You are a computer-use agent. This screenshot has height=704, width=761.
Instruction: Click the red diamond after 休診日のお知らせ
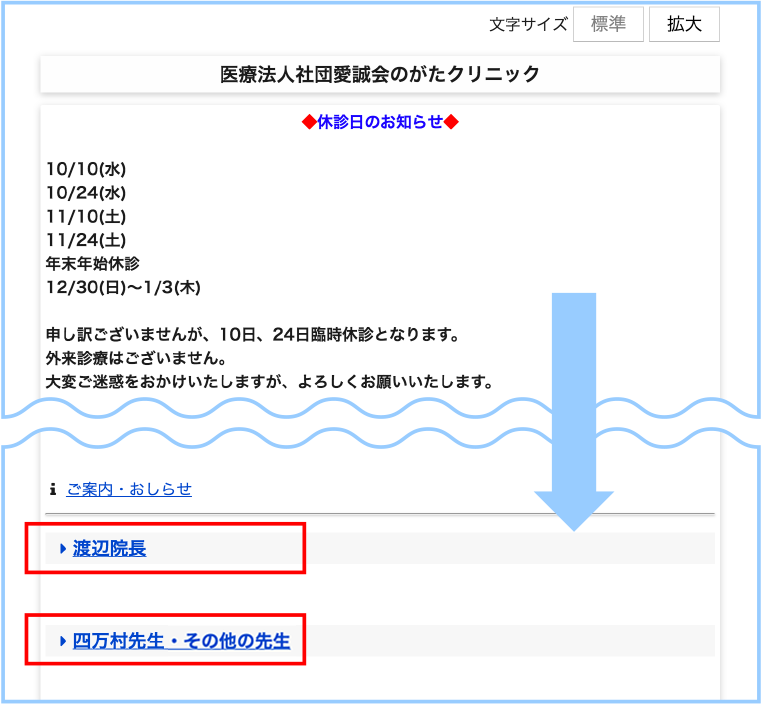click(x=451, y=122)
